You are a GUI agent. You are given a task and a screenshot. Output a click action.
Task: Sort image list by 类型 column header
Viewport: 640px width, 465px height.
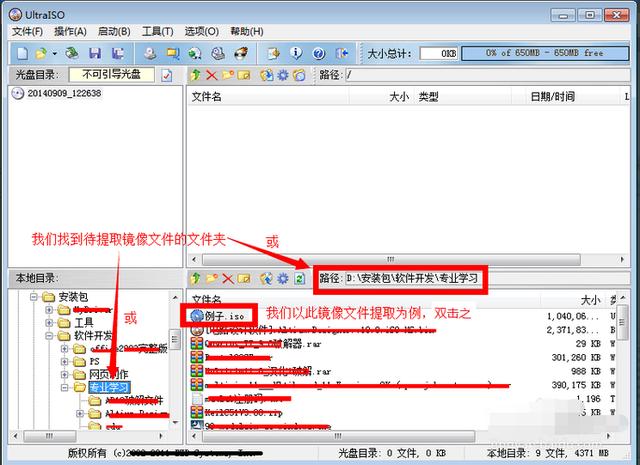click(x=429, y=97)
